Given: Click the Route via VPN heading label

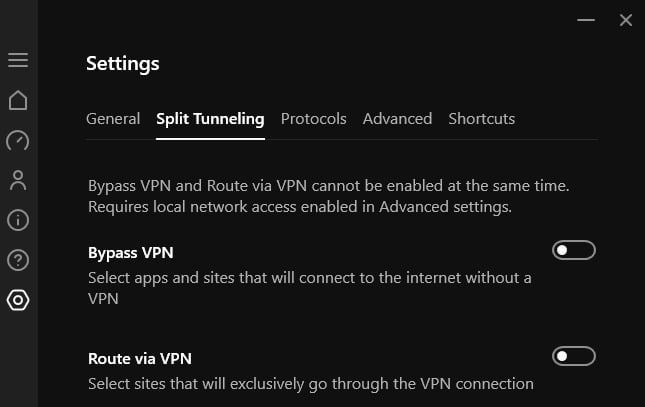Looking at the screenshot, I should [140, 358].
